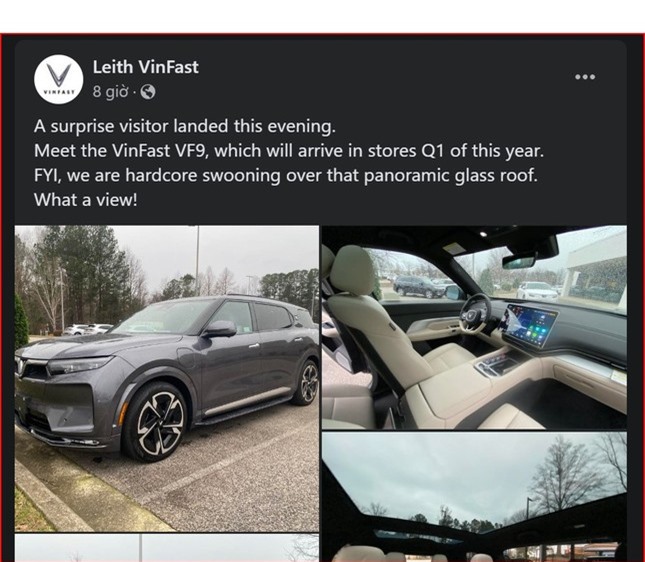645x562 pixels.
Task: Click the VinFast logo on car grille
Action: coord(20,366)
